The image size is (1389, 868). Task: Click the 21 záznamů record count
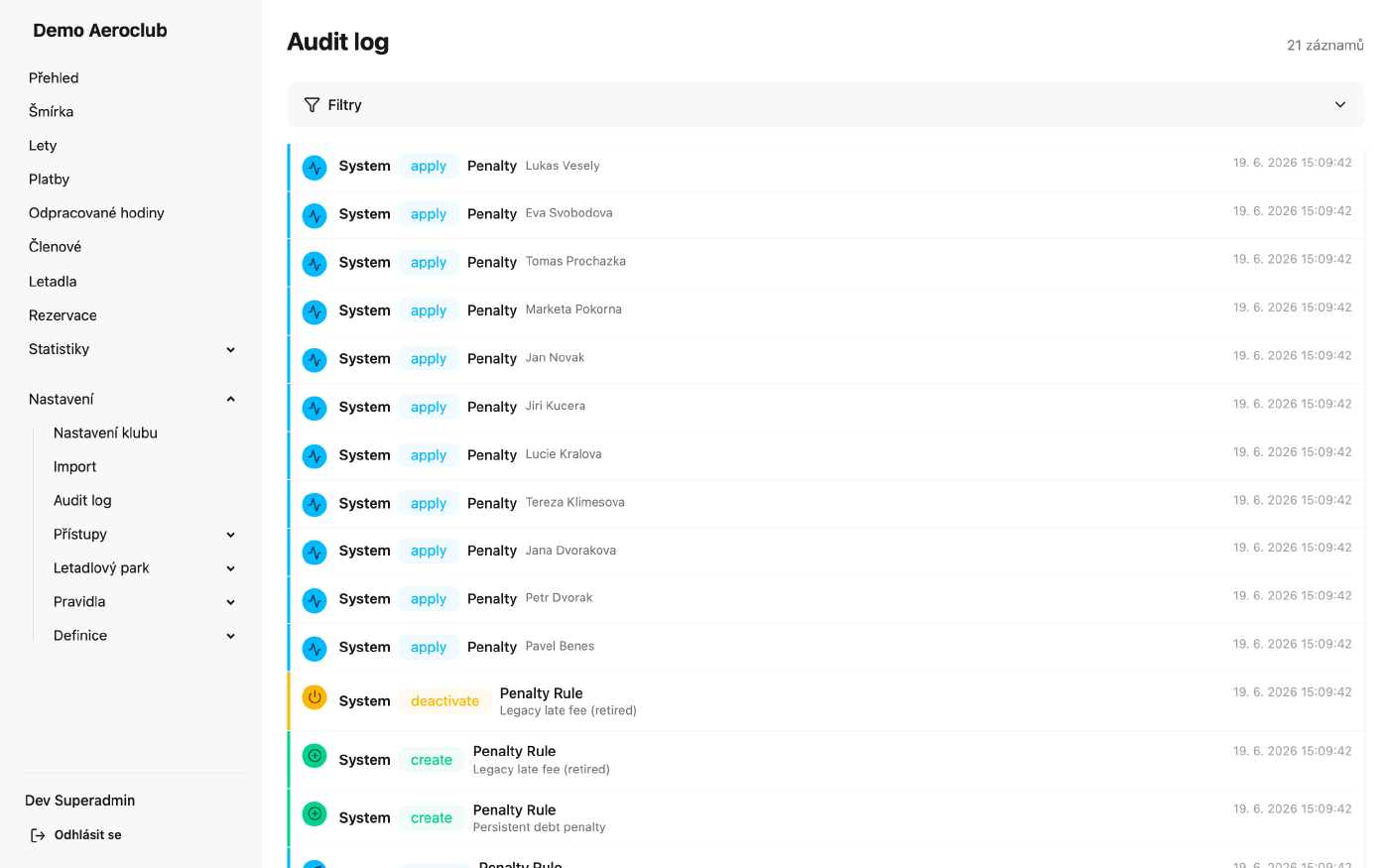pyautogui.click(x=1325, y=46)
